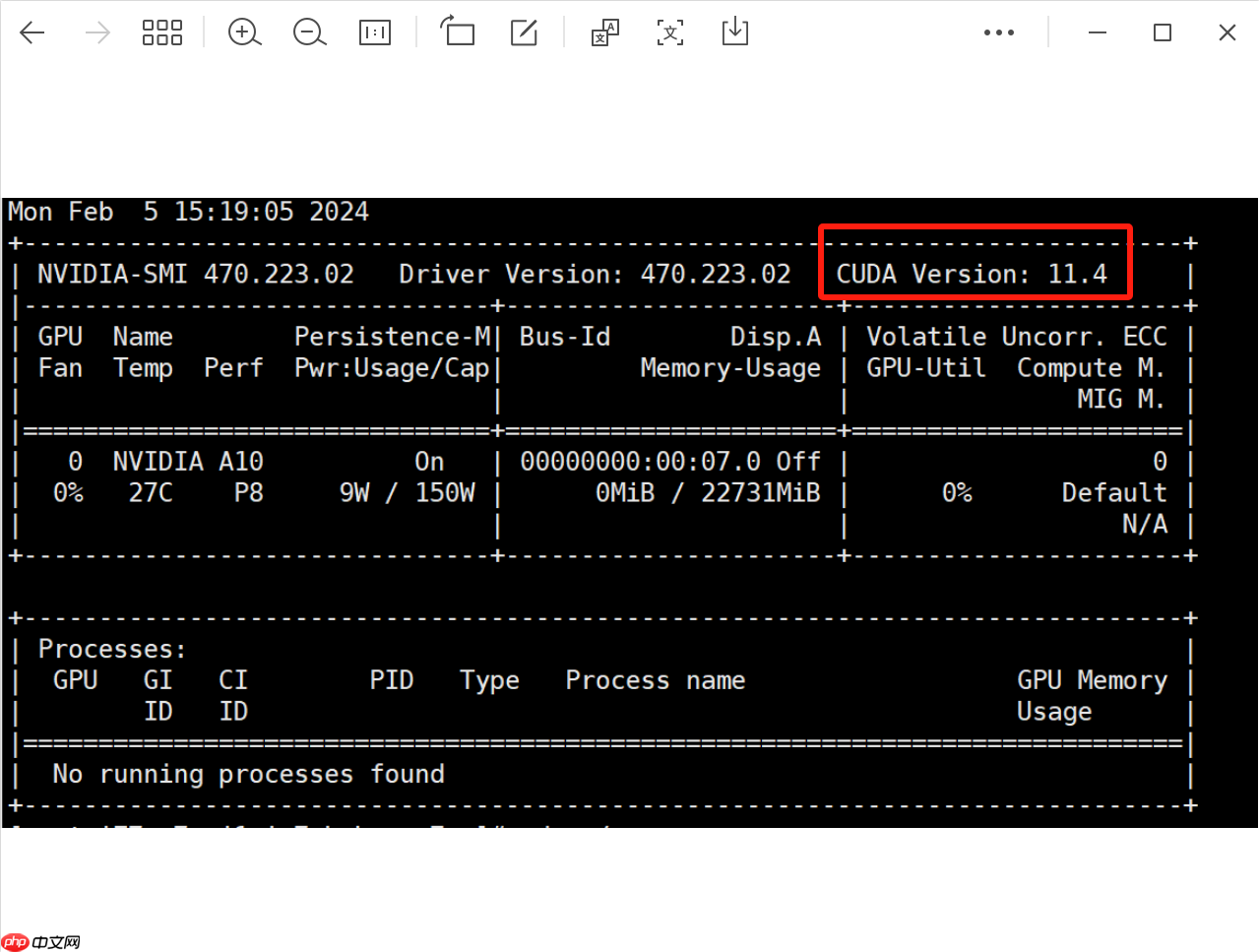Translate the image text
The image size is (1259, 952).
pos(604,32)
